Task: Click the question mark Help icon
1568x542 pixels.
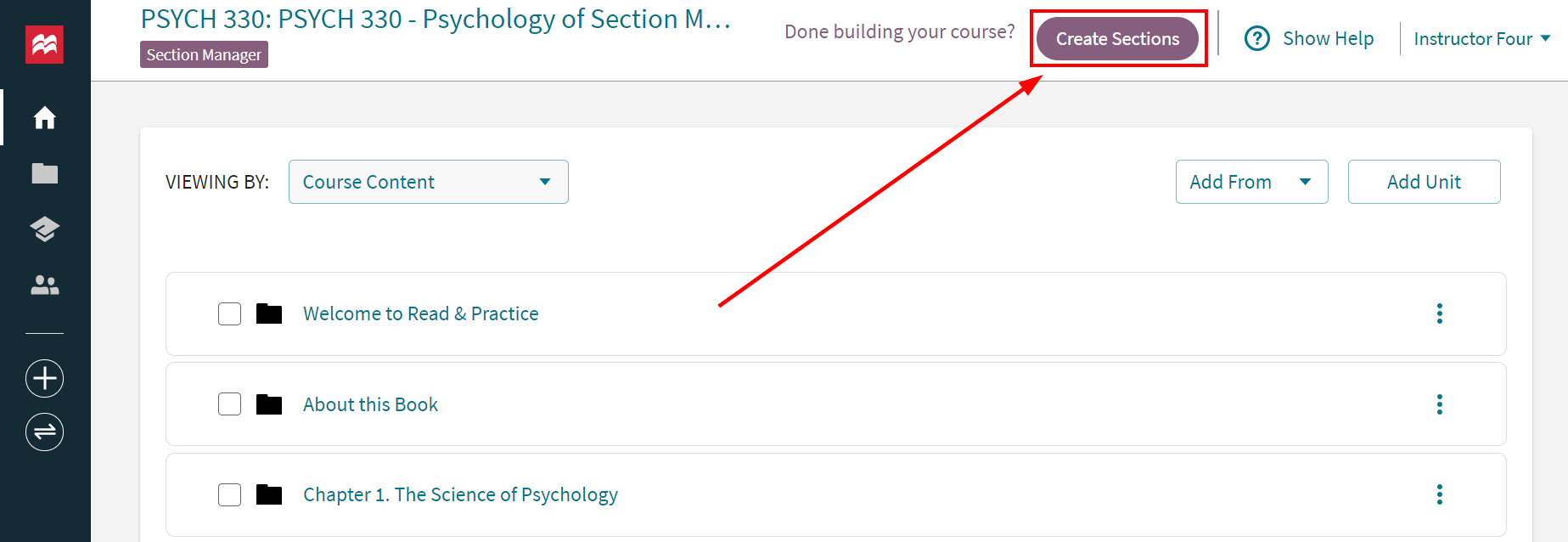Action: coord(1256,38)
